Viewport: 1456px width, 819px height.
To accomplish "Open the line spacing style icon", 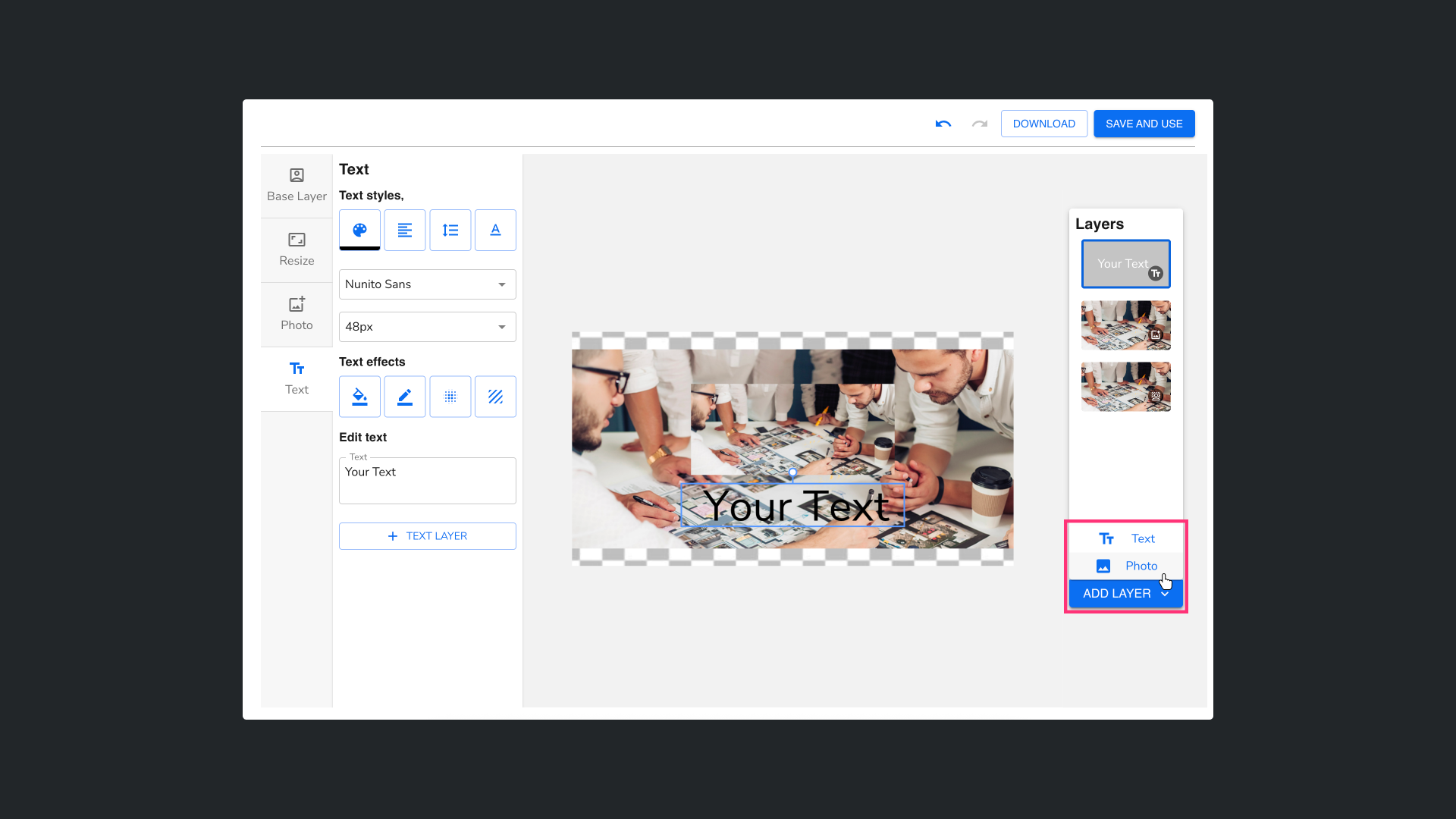I will pyautogui.click(x=450, y=230).
